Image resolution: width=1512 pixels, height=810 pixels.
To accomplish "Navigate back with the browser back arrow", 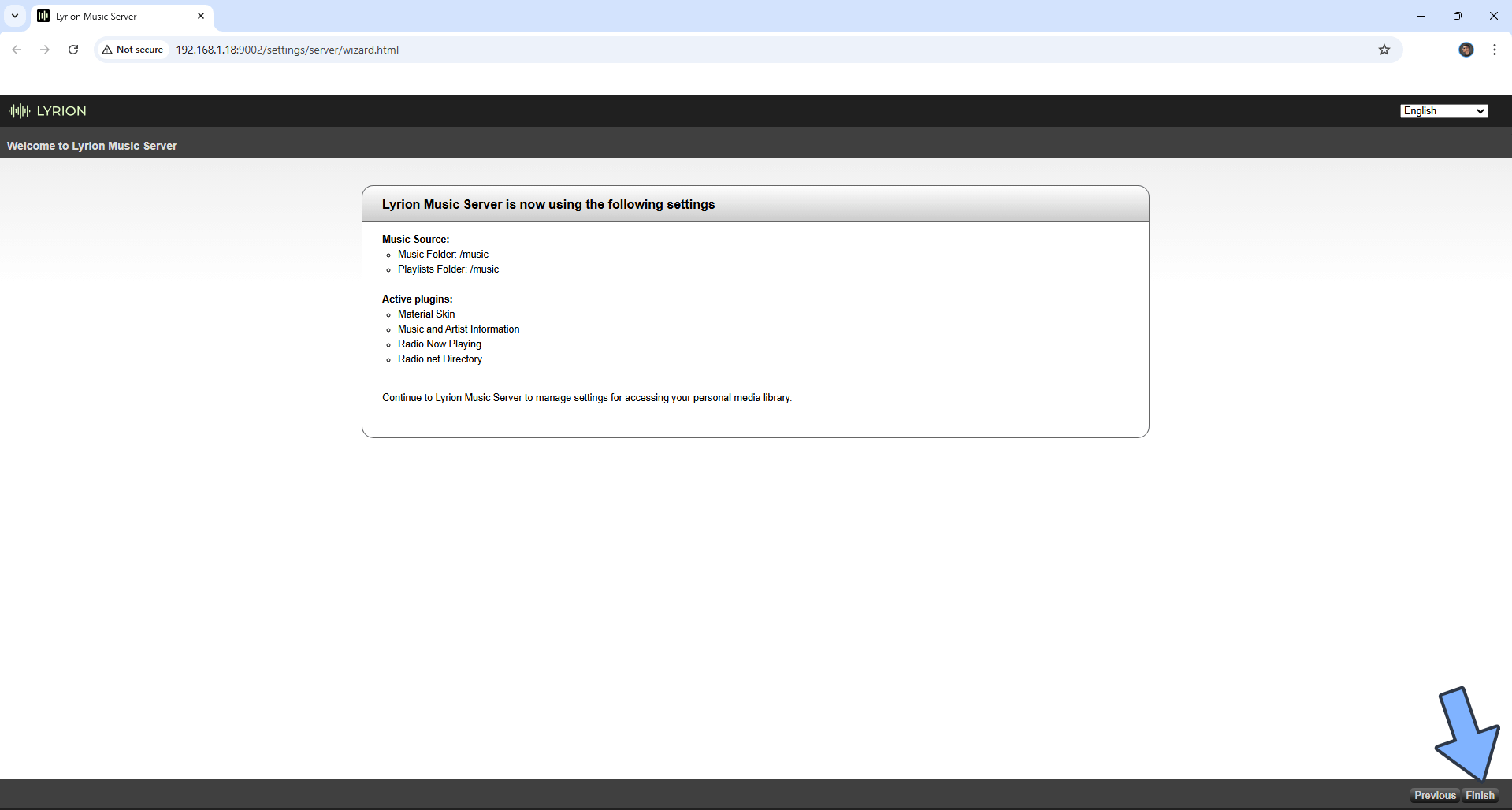I will click(x=17, y=50).
